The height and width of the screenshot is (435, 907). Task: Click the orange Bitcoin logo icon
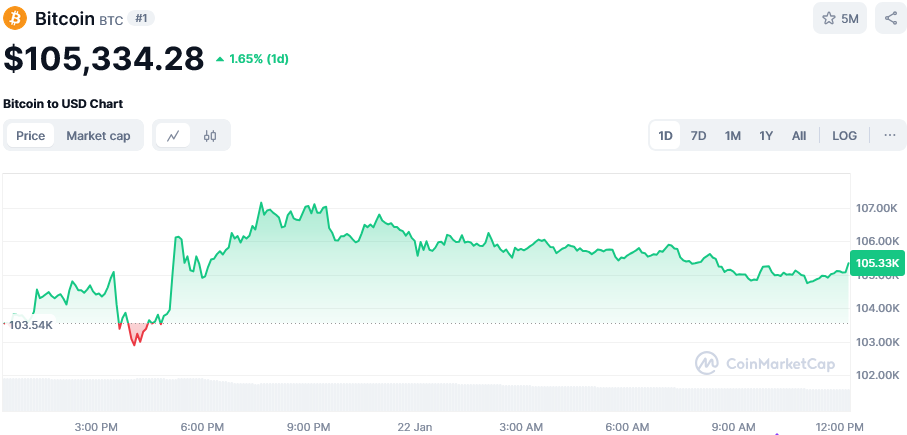(x=15, y=19)
